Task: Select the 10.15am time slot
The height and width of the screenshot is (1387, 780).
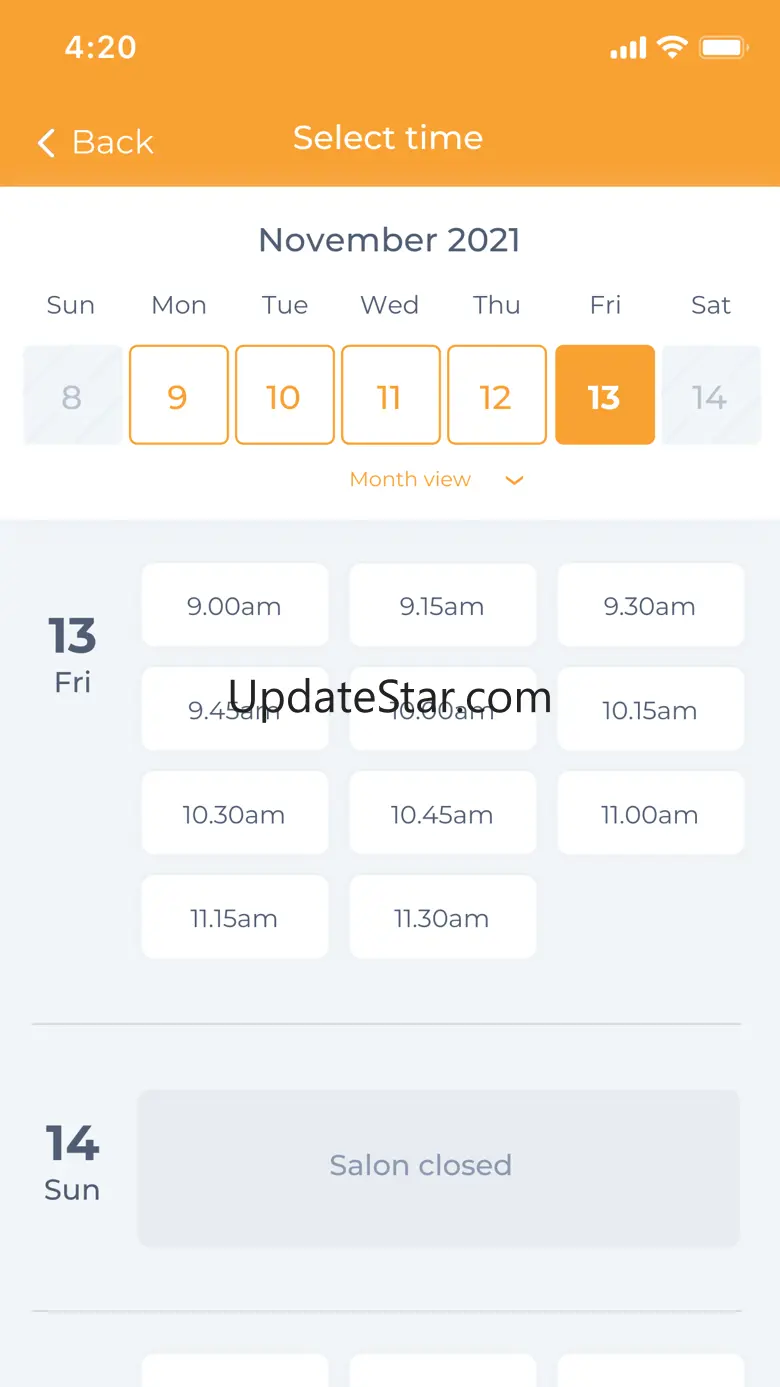Action: tap(650, 710)
